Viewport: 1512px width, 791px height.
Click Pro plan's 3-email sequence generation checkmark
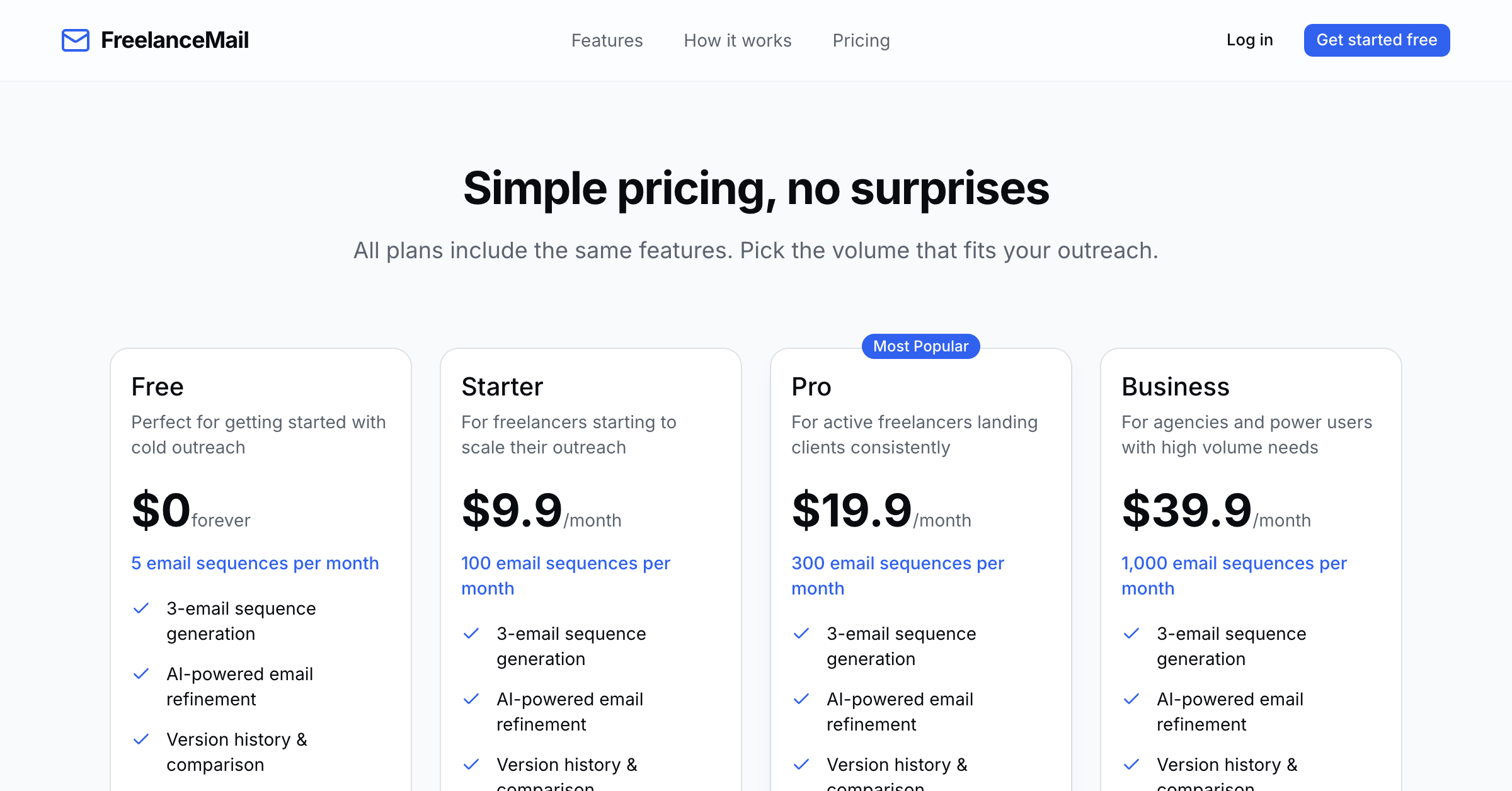tap(801, 634)
